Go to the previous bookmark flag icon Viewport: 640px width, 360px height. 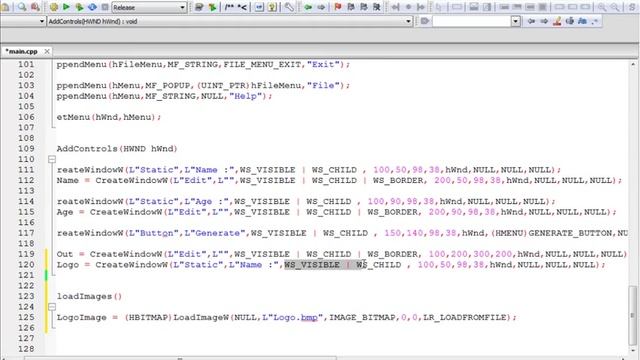351,7
